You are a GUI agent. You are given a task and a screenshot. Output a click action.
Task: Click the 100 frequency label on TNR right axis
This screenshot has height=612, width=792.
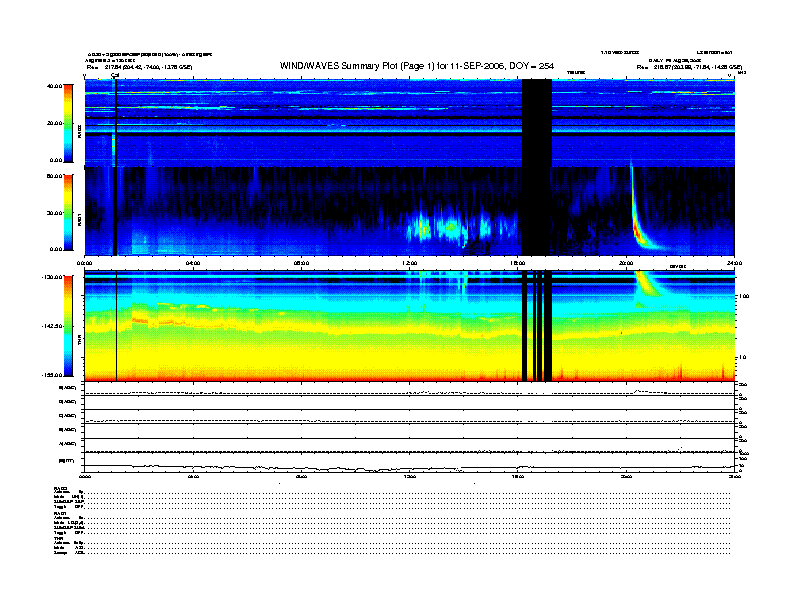(742, 296)
